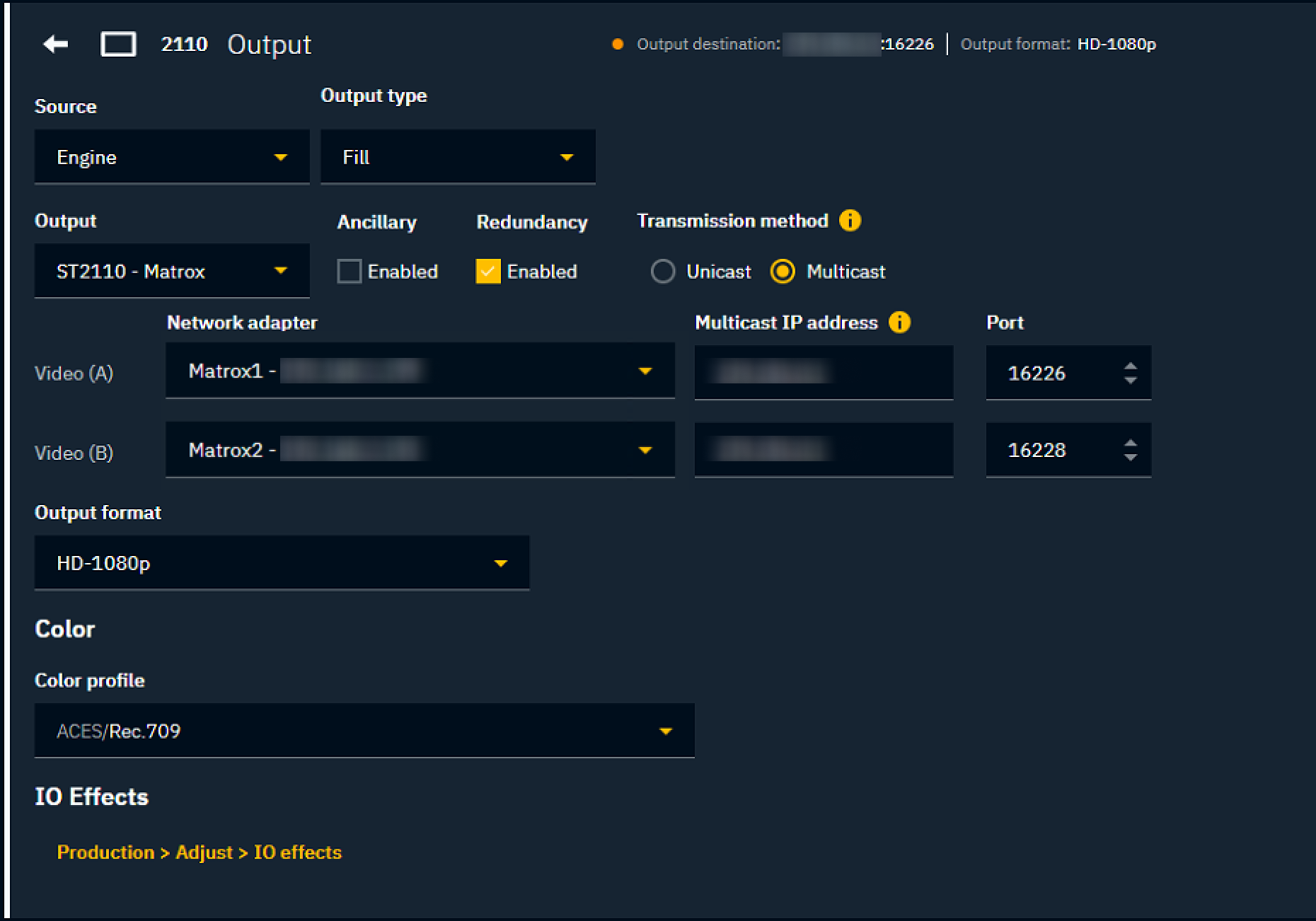Click the back arrow icon
1316x921 pixels.
[55, 45]
